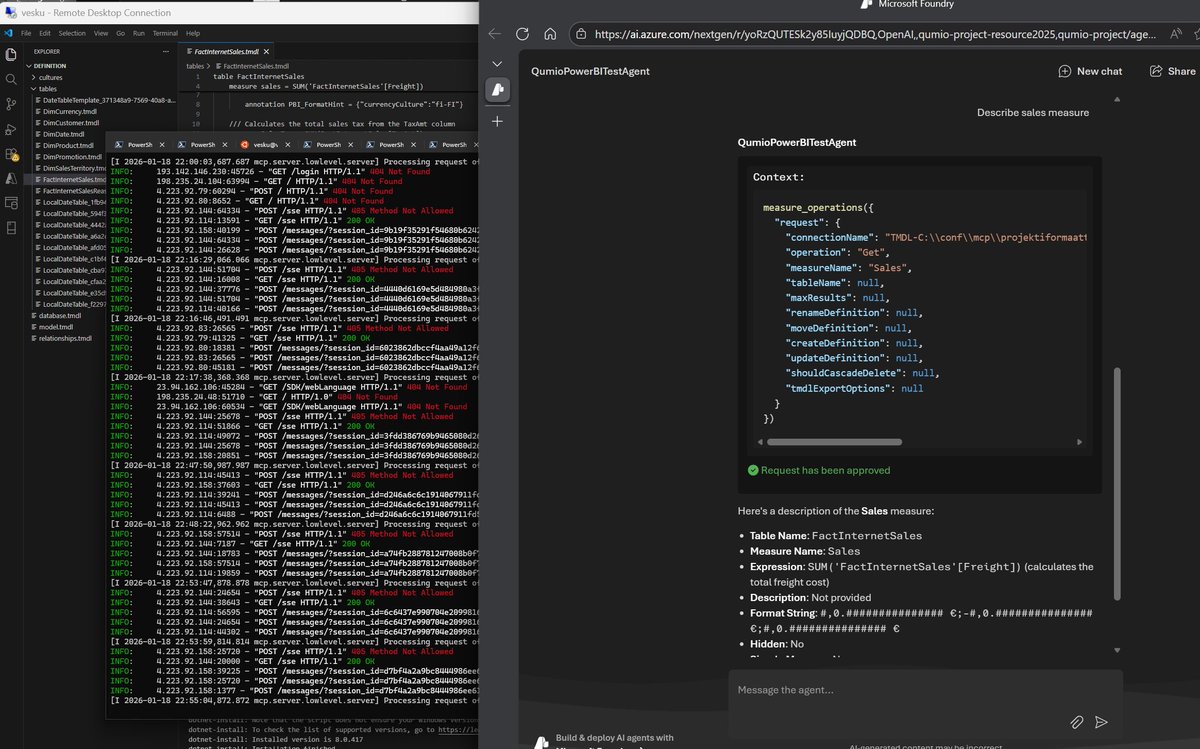
Task: Collapse the tables folder
Action: [47, 88]
